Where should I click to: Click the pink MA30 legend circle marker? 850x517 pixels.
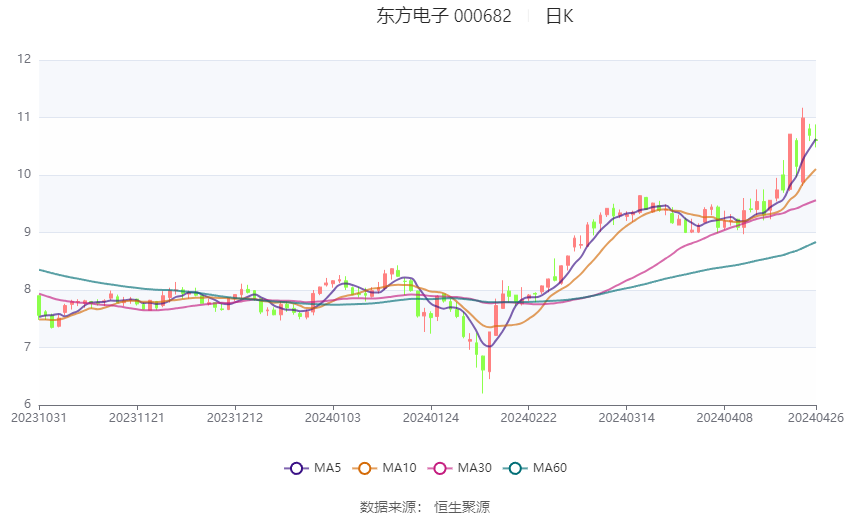[438, 468]
